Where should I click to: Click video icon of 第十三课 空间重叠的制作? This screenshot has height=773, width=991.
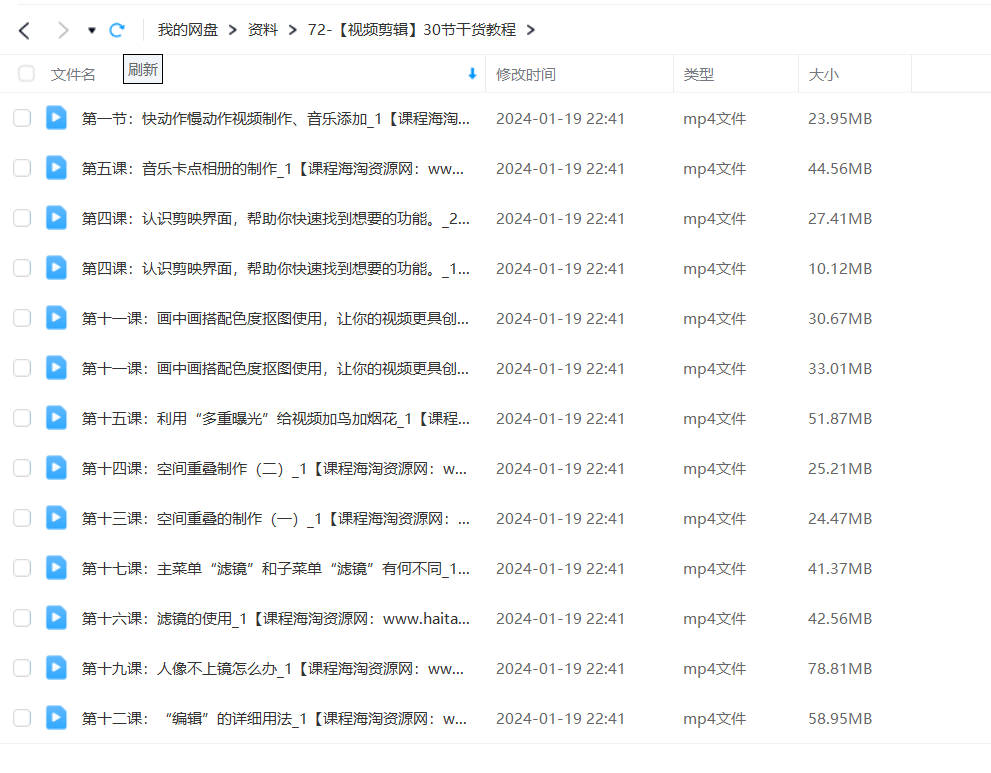coord(56,518)
